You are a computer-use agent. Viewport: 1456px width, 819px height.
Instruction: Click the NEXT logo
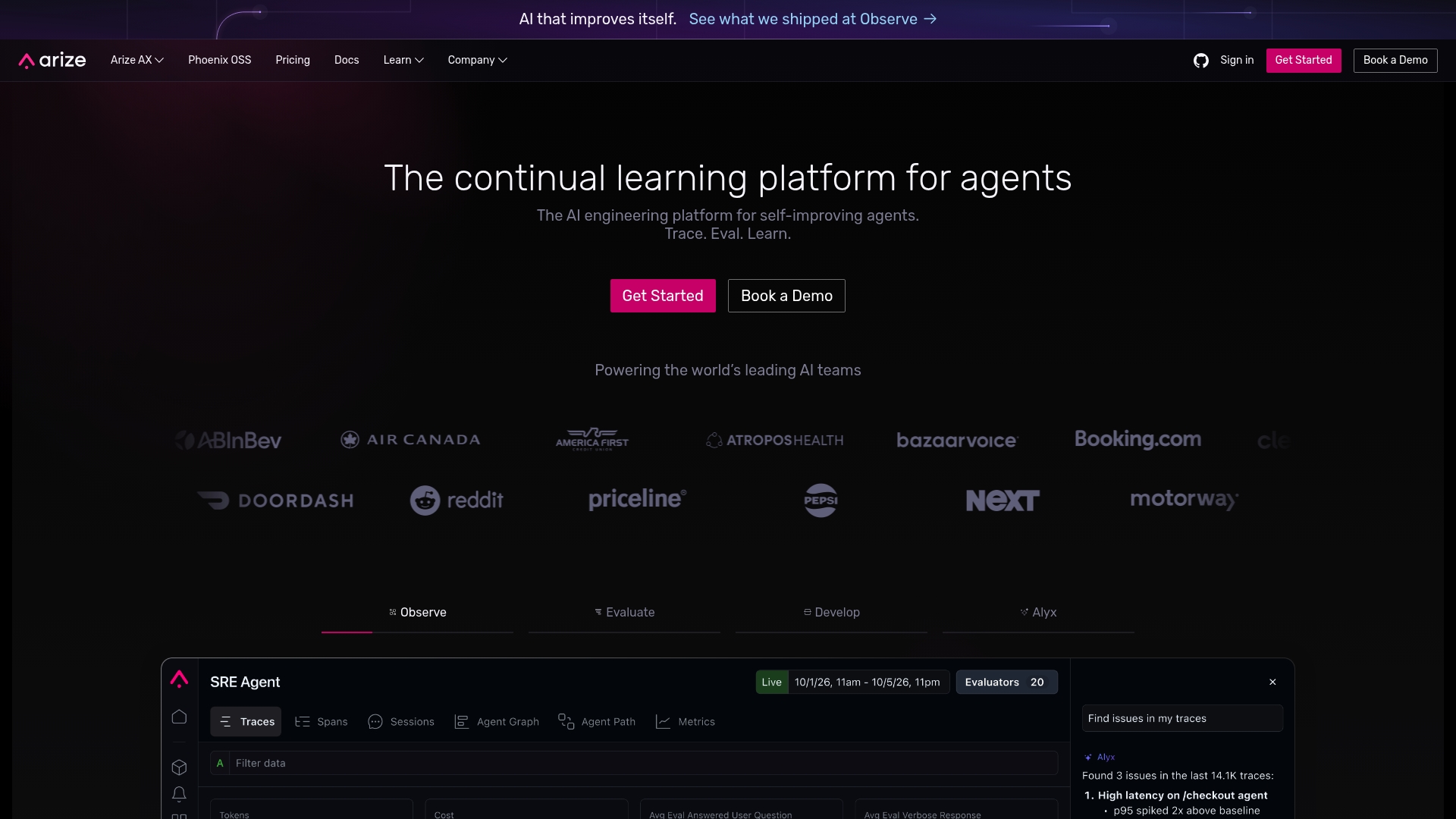click(1003, 500)
